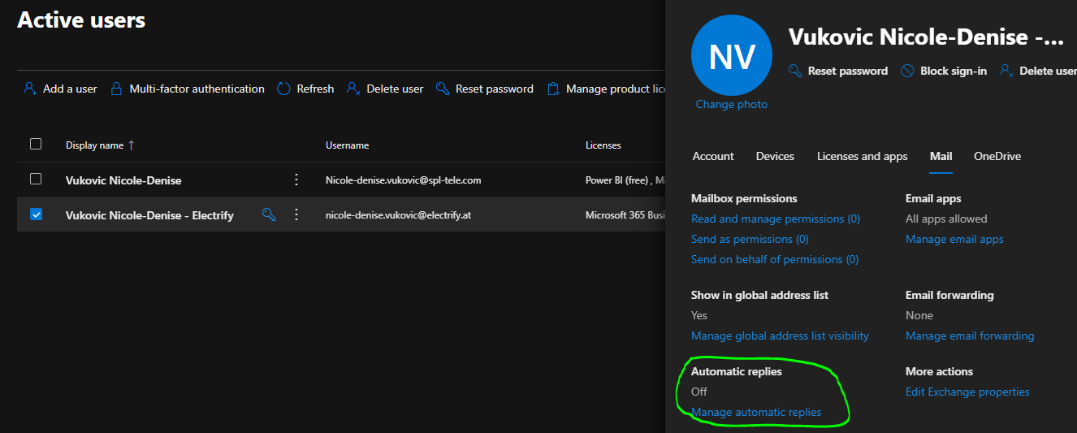Click key icon beside Electrify user row
1077x433 pixels.
click(x=269, y=214)
